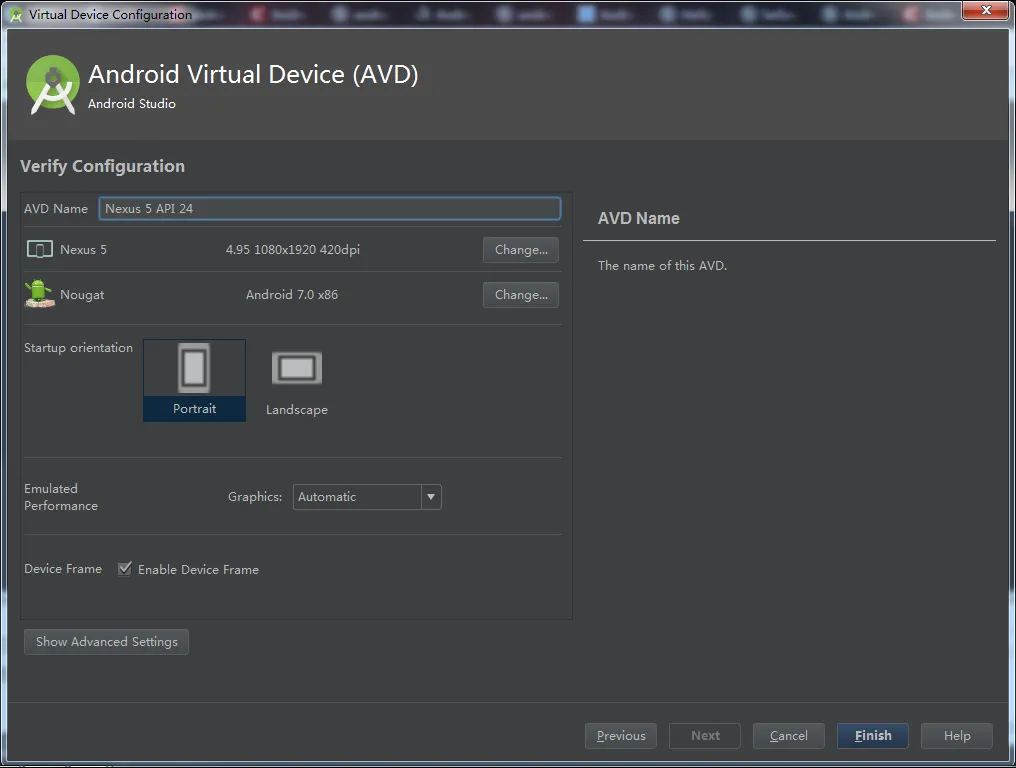Change the Nougat system image
The height and width of the screenshot is (768, 1016).
click(x=521, y=295)
